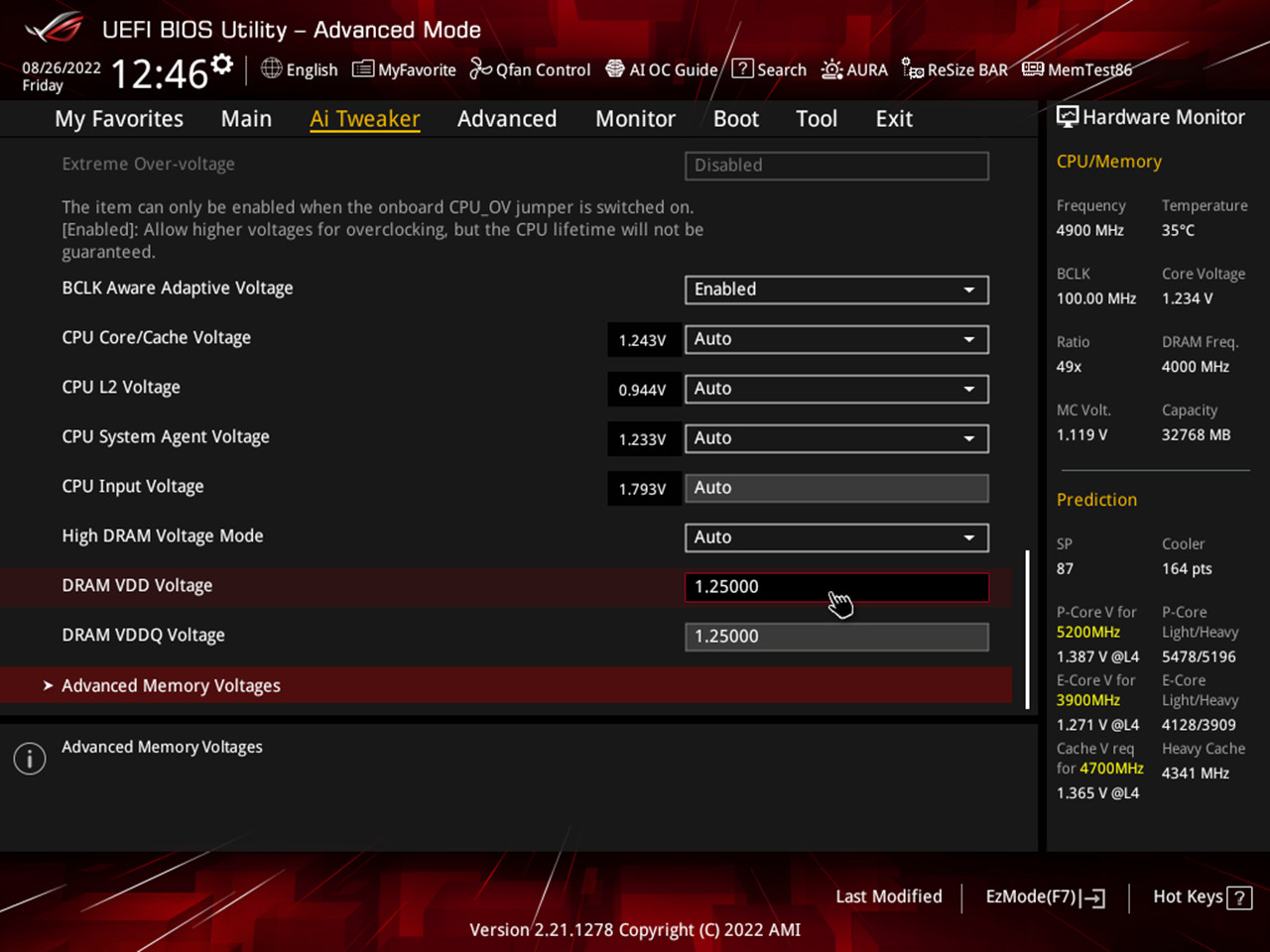The width and height of the screenshot is (1270, 952).
Task: Click the settings list vertical scrollbar
Action: coord(1027,629)
